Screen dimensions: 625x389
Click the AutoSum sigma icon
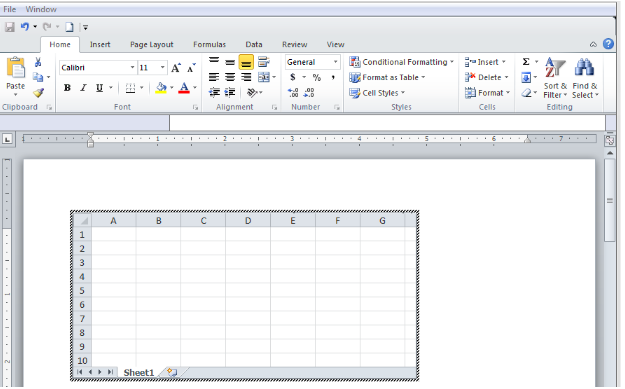(526, 62)
